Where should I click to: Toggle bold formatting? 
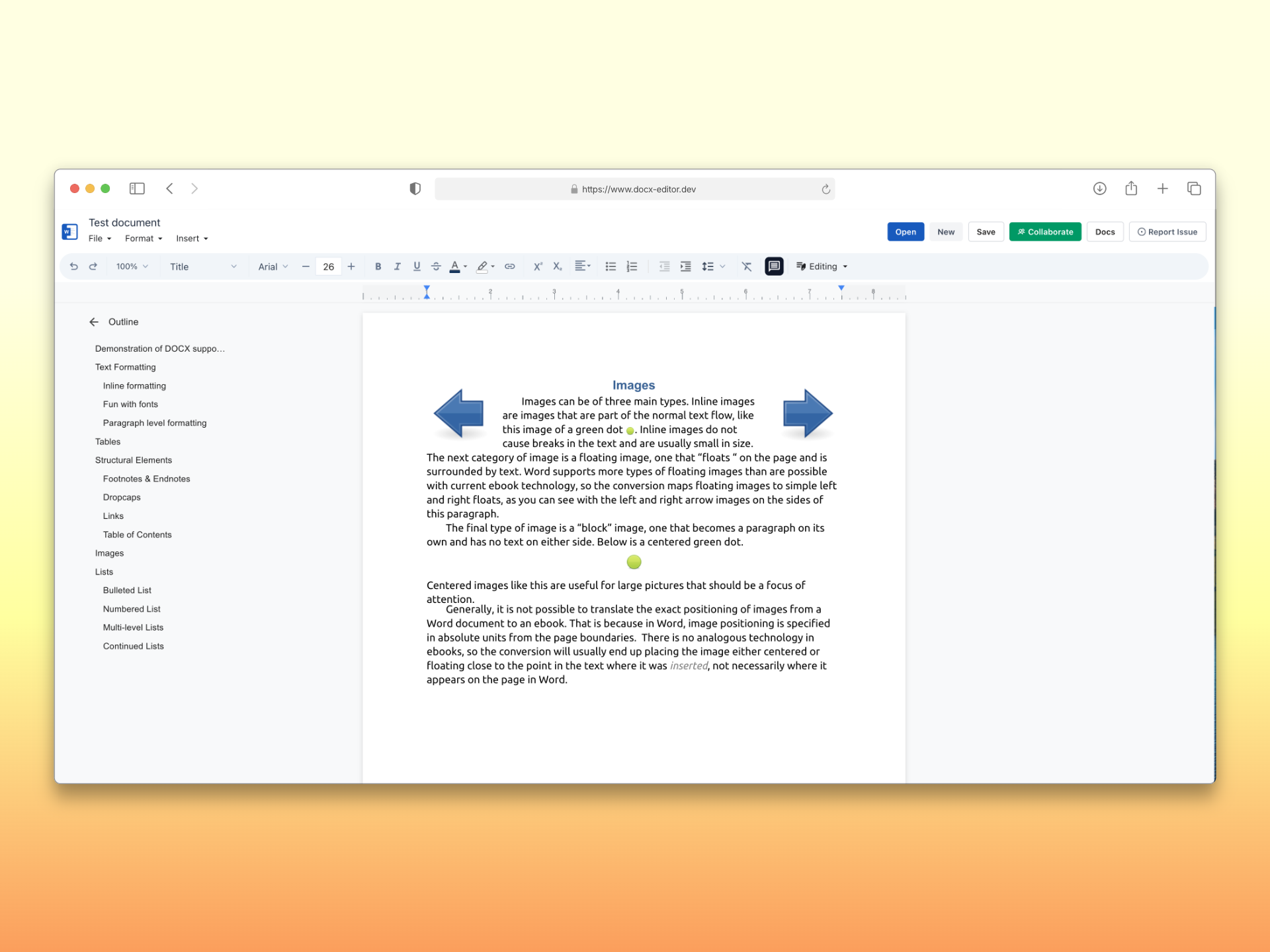click(378, 266)
